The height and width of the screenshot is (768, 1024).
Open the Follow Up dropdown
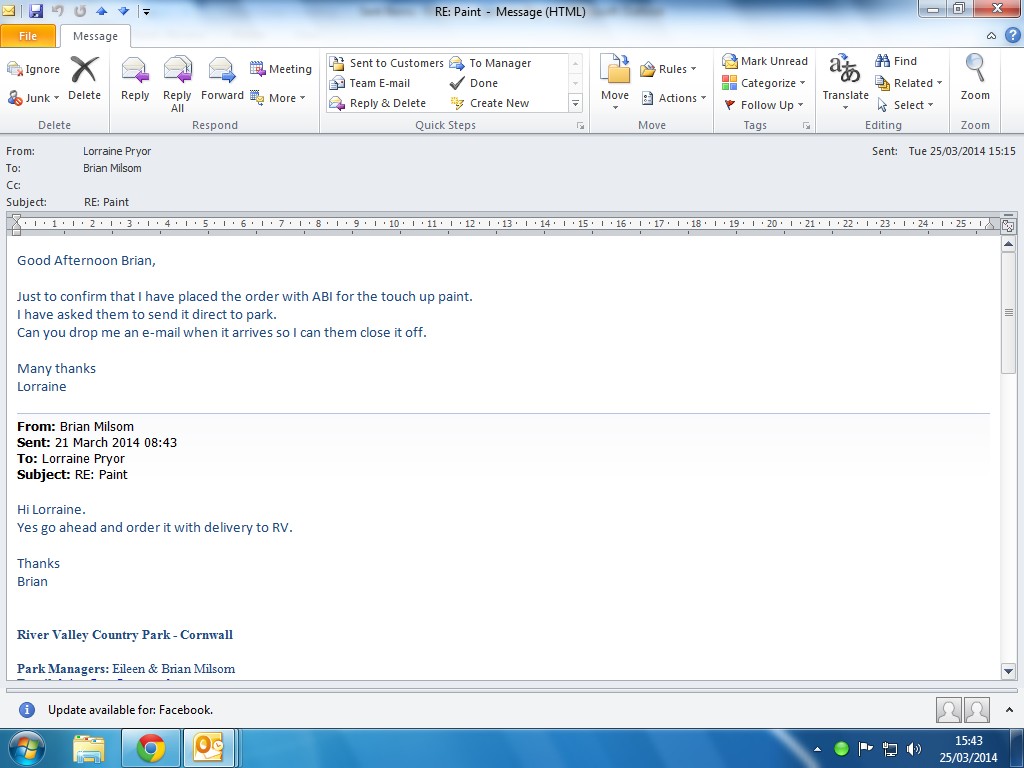[x=763, y=104]
